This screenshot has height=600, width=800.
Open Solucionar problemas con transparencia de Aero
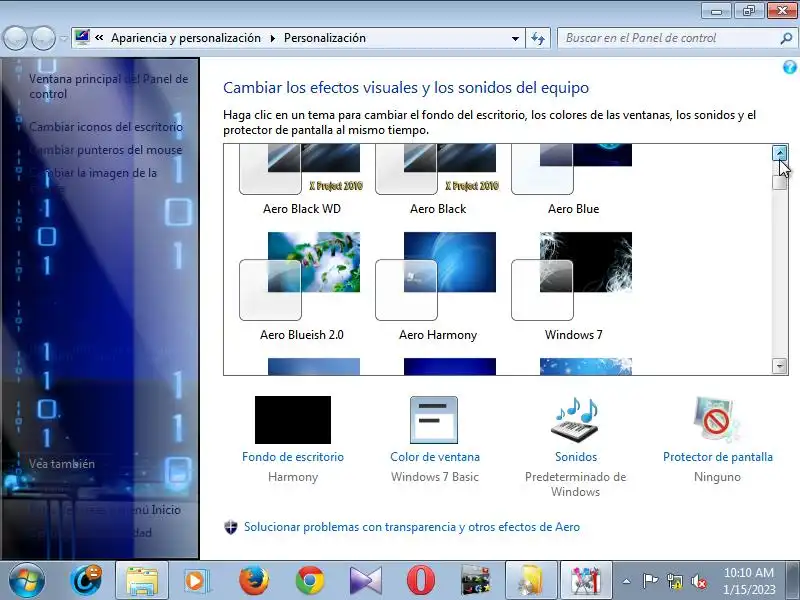point(411,527)
